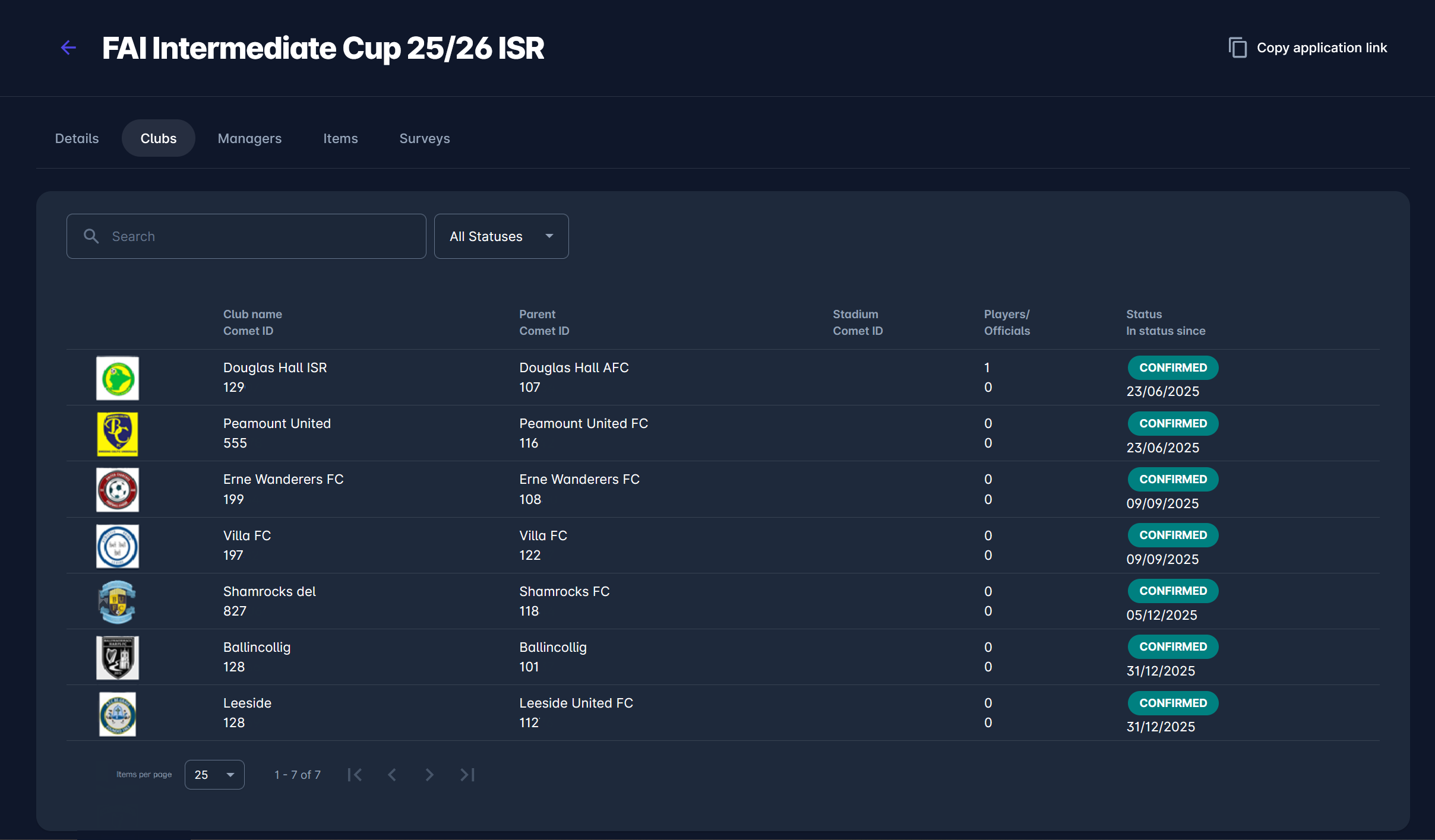The height and width of the screenshot is (840, 1435).
Task: Select the Surveys tab
Action: pyautogui.click(x=424, y=138)
